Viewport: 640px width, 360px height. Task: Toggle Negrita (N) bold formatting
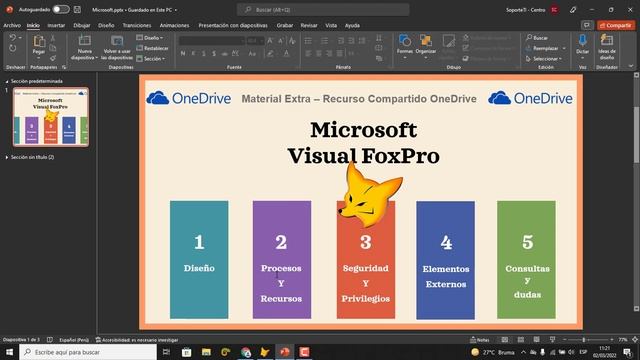coord(183,53)
